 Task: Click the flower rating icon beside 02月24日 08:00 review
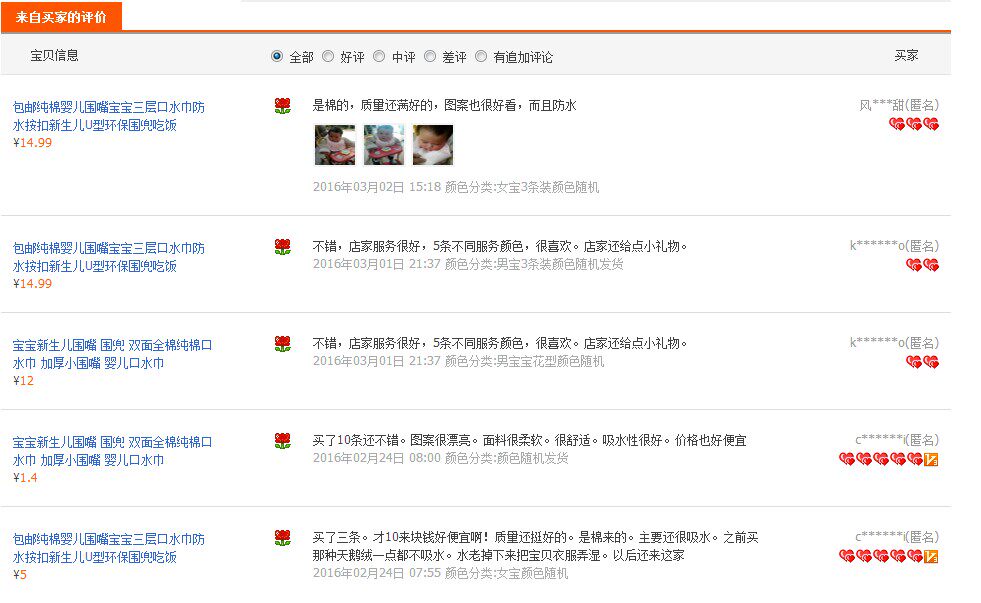point(283,441)
